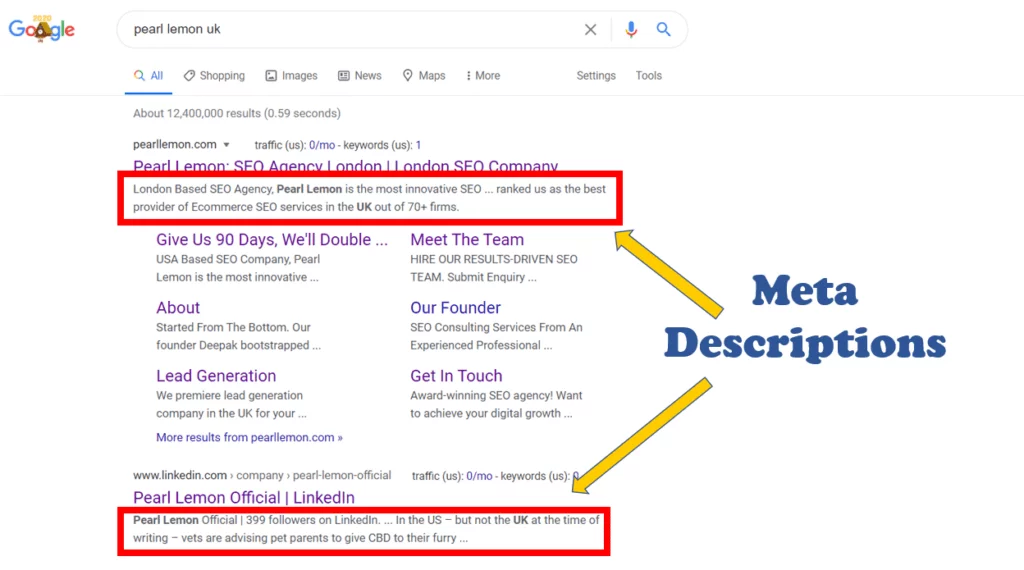Viewport: 1024px width, 570px height.
Task: Click More results from pearllemon.com
Action: click(x=249, y=437)
